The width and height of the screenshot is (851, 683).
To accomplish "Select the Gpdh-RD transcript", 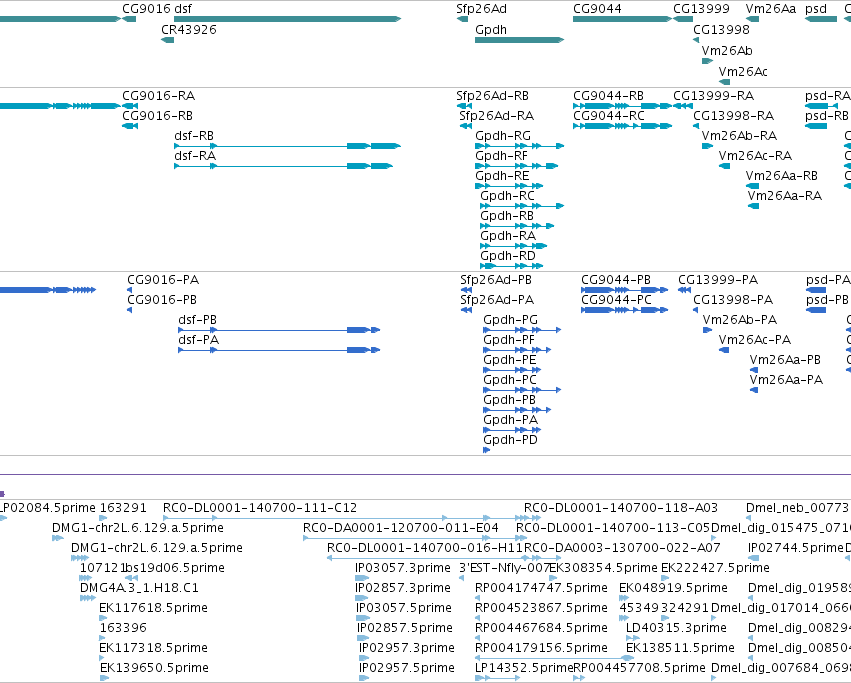I will pos(508,256).
